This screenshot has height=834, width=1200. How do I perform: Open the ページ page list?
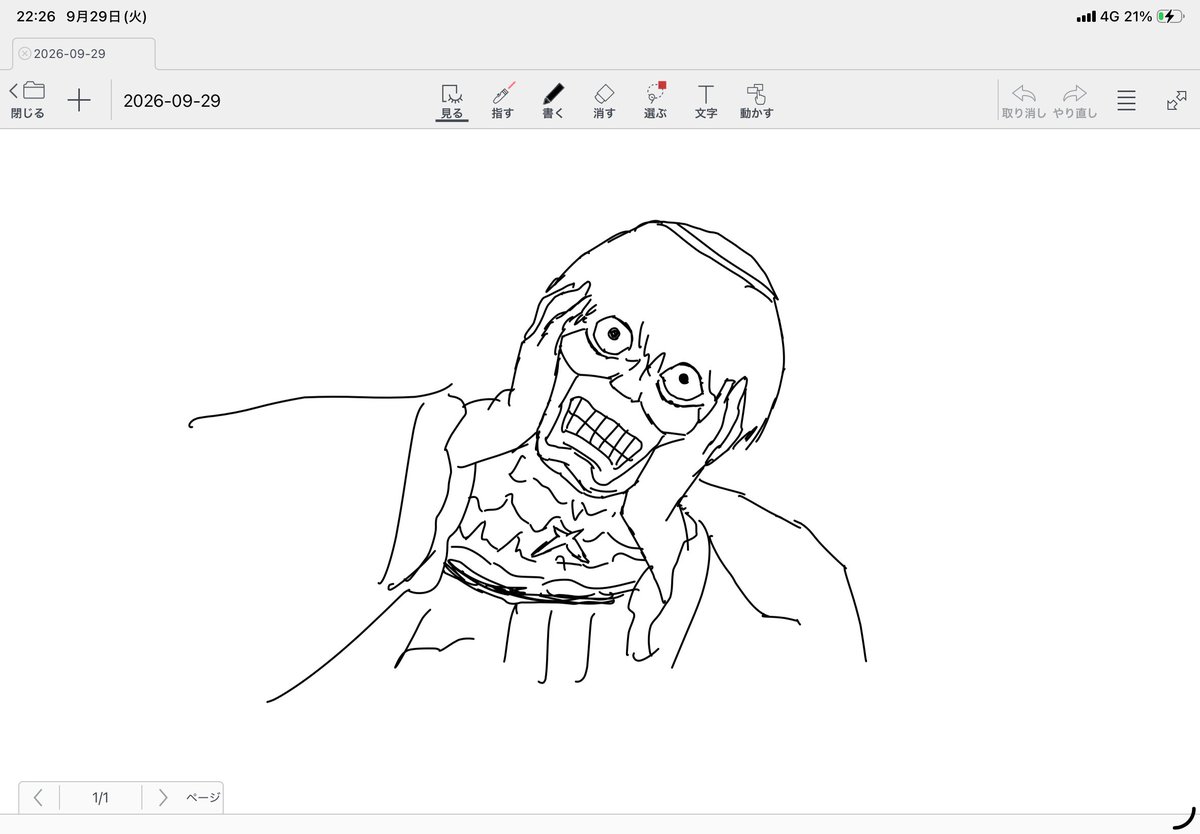click(203, 798)
